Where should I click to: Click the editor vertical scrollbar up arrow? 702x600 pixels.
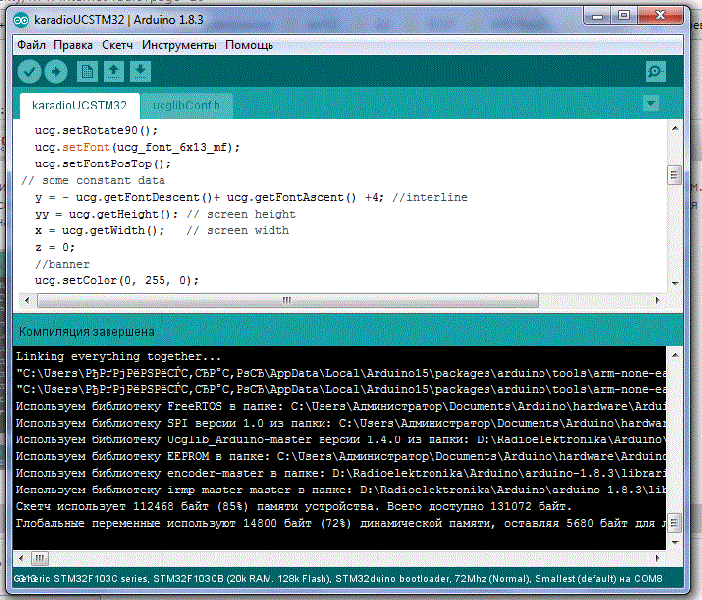point(675,129)
